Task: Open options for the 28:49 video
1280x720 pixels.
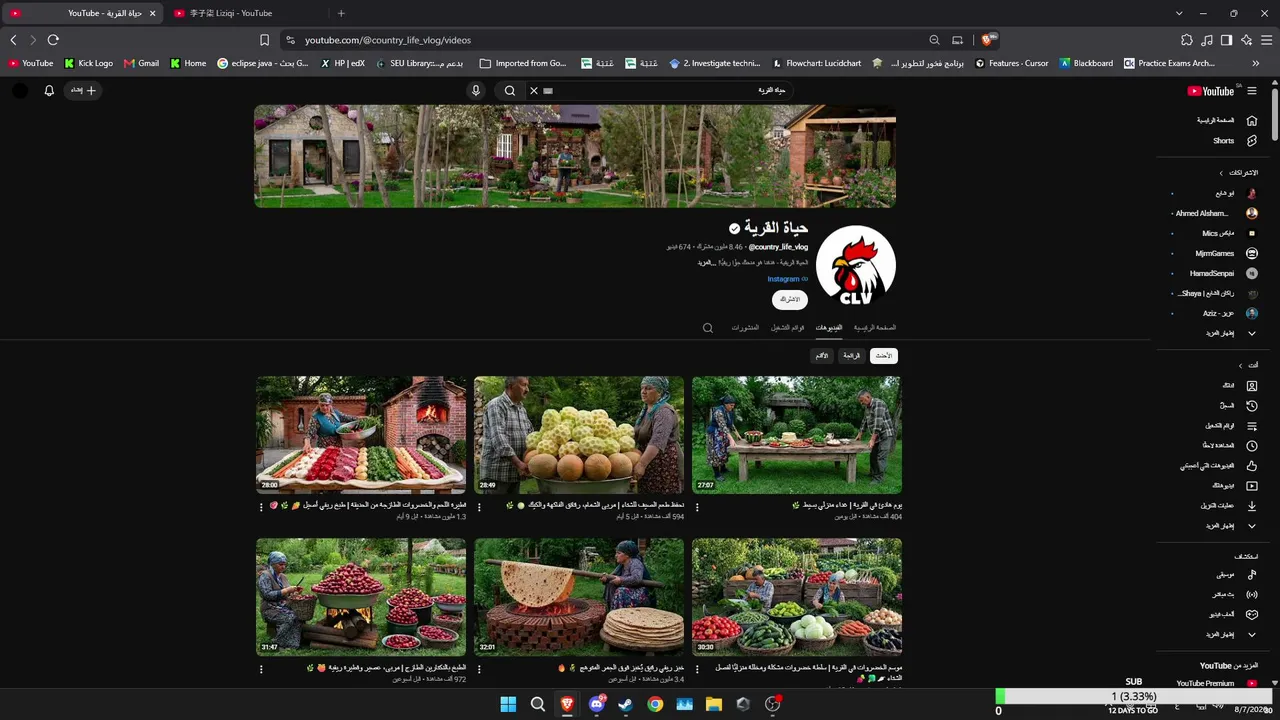Action: pos(479,507)
